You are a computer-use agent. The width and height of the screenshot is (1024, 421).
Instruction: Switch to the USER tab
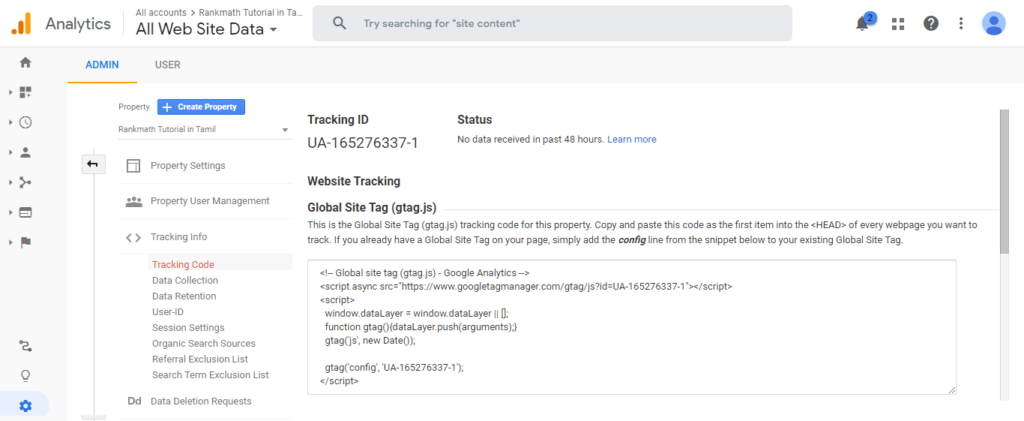click(168, 65)
